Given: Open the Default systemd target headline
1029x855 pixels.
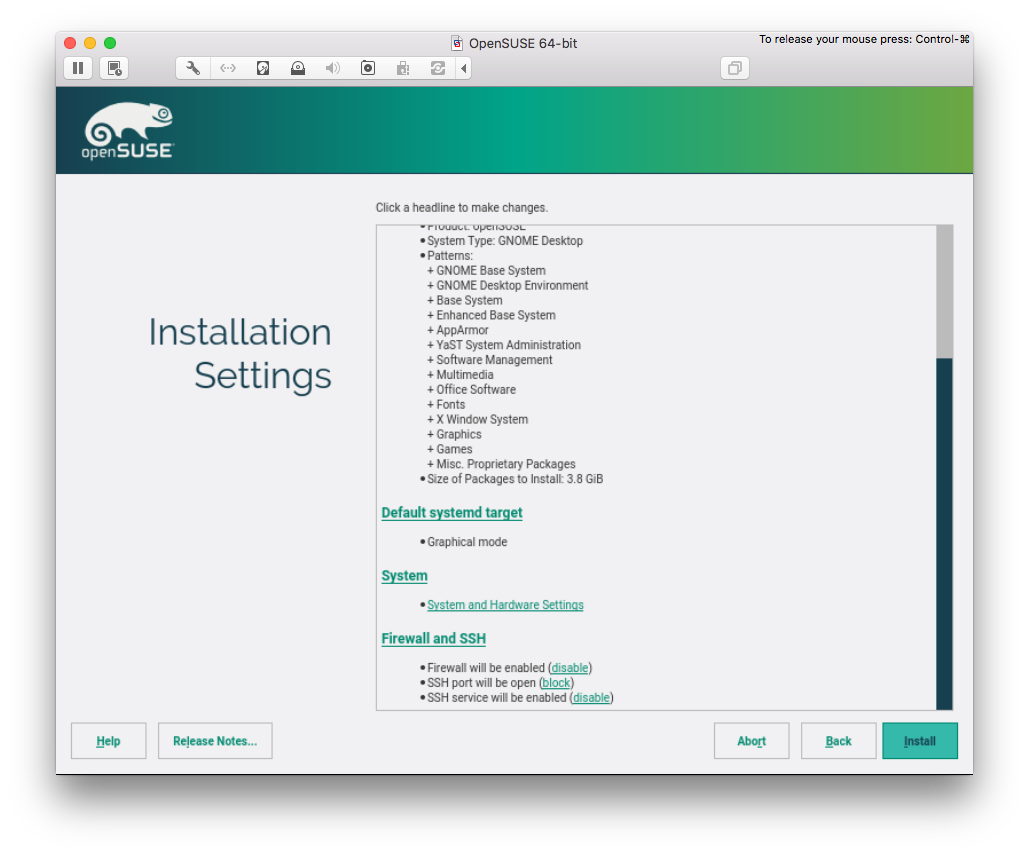Looking at the screenshot, I should (452, 512).
